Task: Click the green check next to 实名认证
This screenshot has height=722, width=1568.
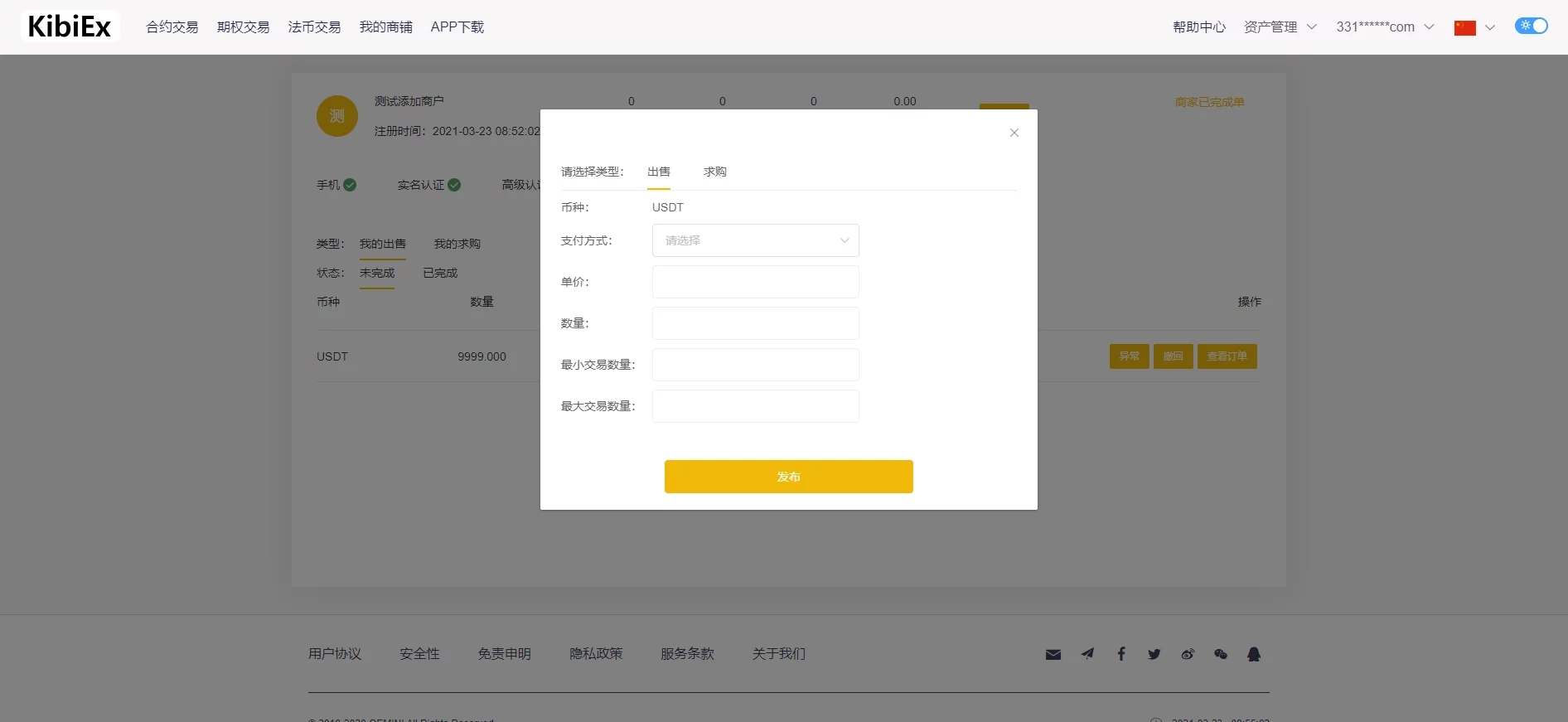Action: pyautogui.click(x=454, y=185)
